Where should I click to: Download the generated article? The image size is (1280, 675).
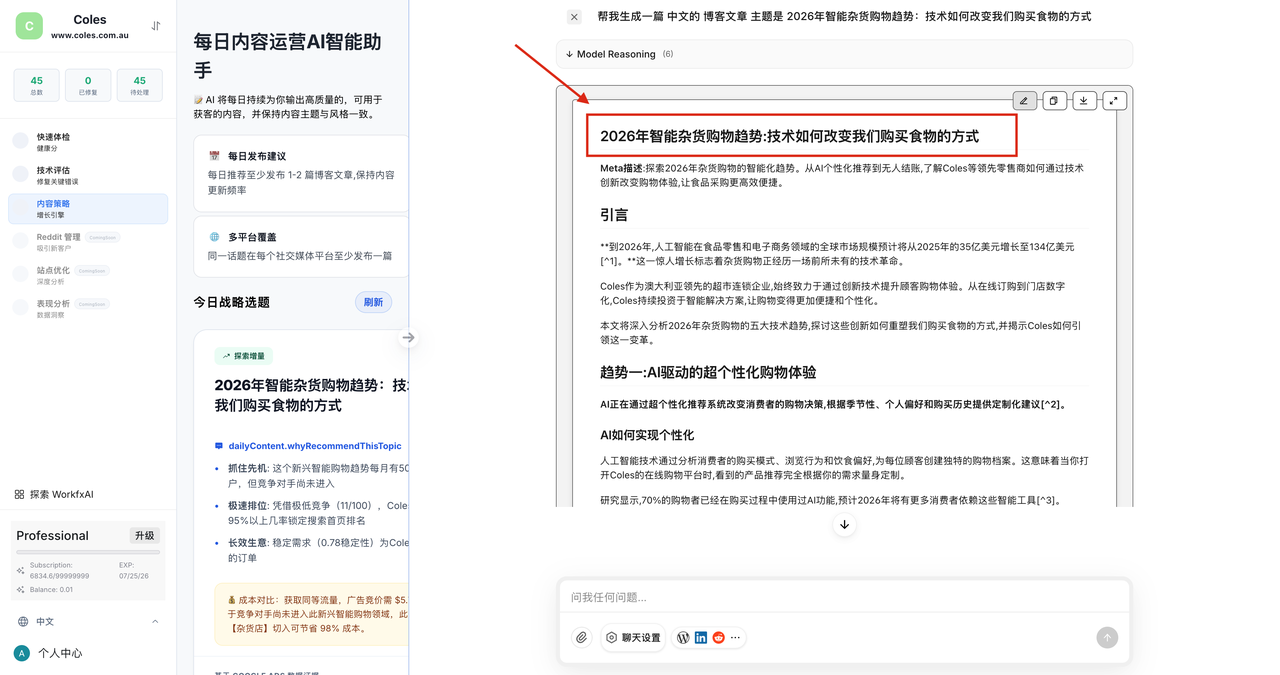coord(1084,101)
